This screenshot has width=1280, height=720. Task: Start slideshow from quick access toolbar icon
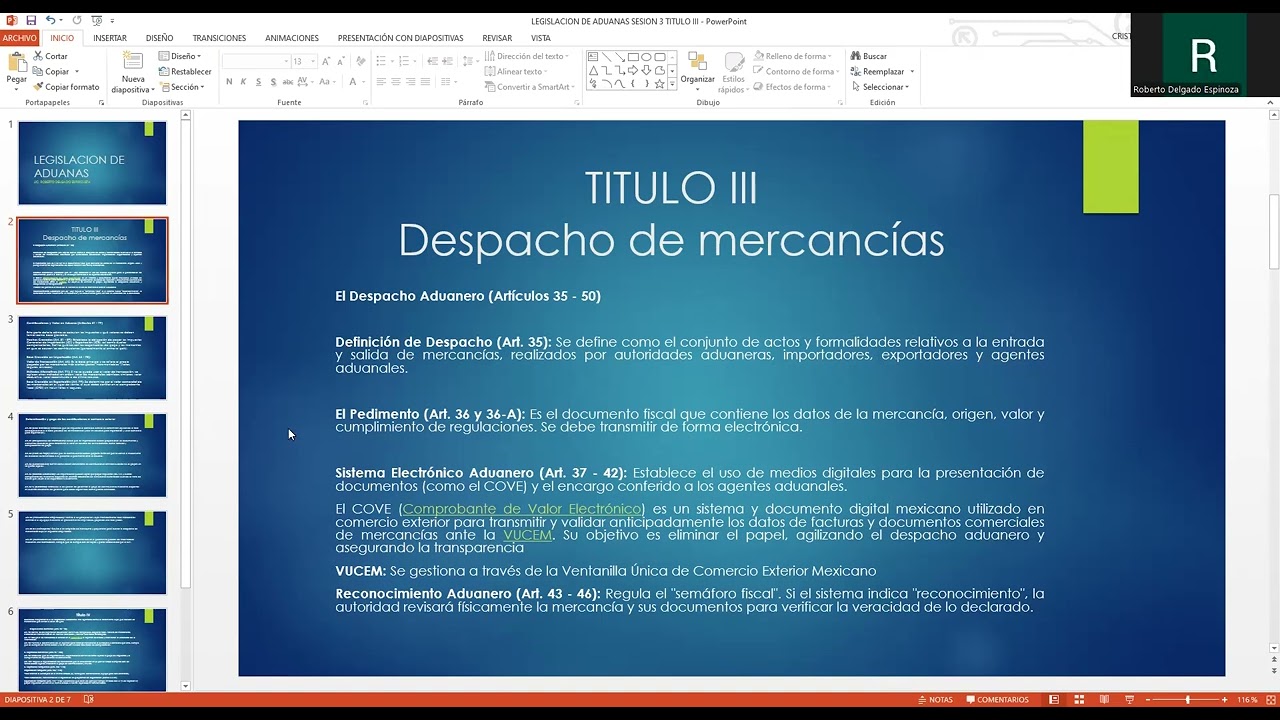(x=97, y=20)
